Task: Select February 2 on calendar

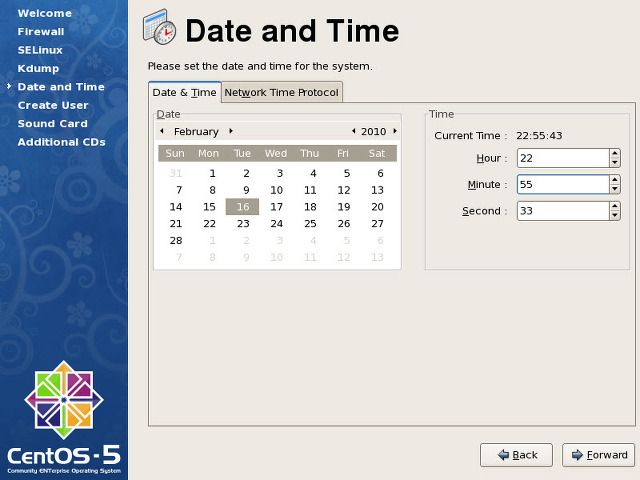Action: pos(246,173)
